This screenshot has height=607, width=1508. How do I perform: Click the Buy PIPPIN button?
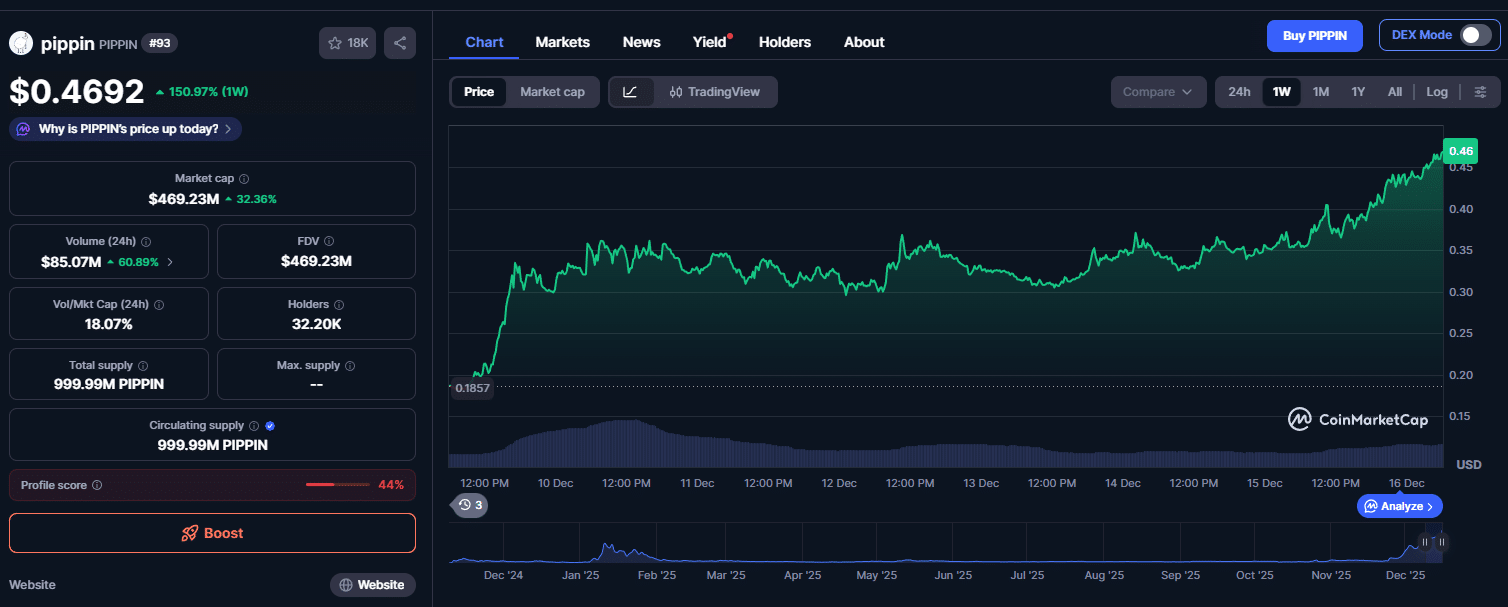click(1314, 35)
